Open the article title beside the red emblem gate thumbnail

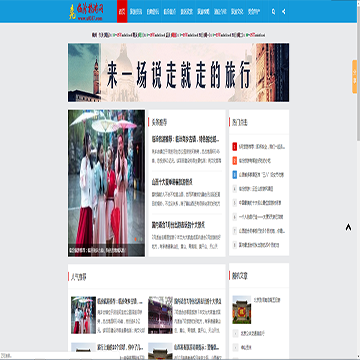click(267, 300)
